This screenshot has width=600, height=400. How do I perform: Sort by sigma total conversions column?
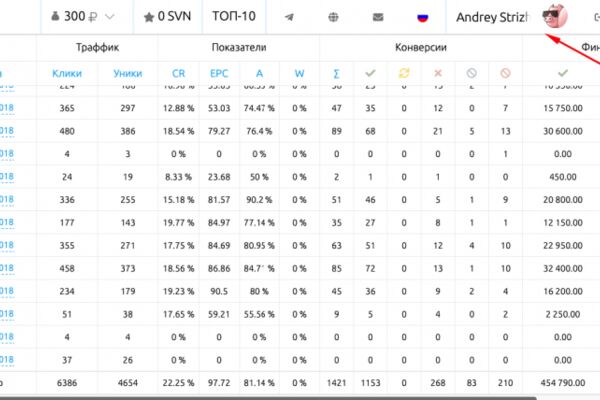(336, 73)
